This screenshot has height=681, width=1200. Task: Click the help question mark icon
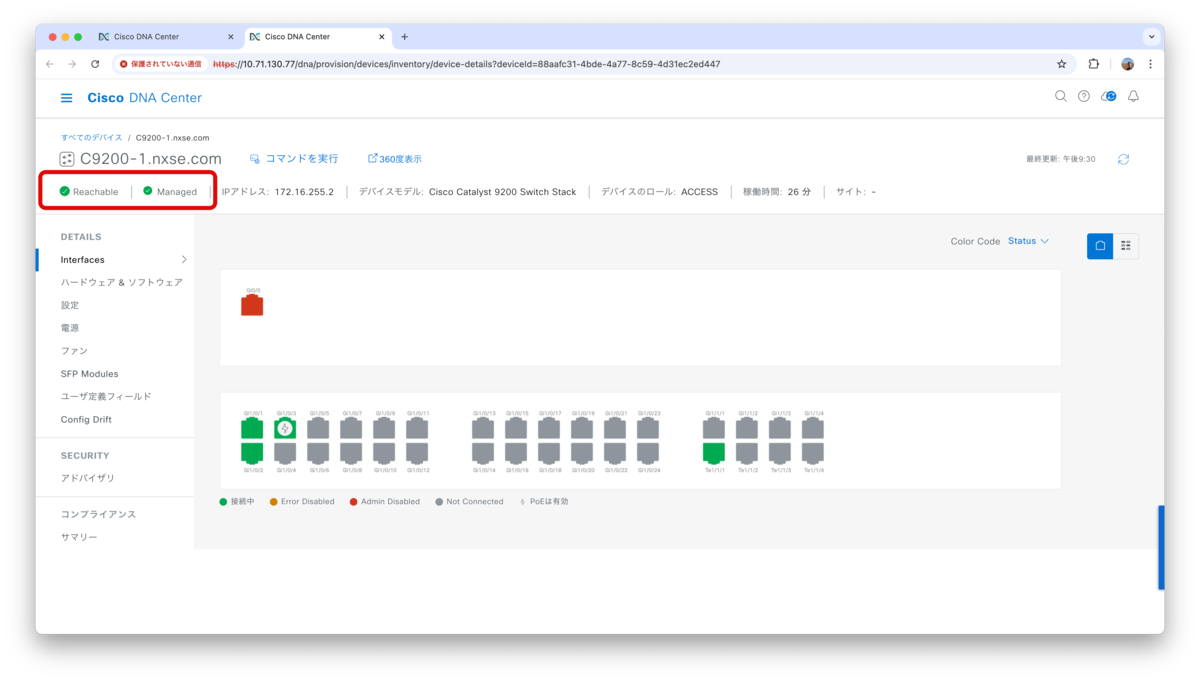1085,96
